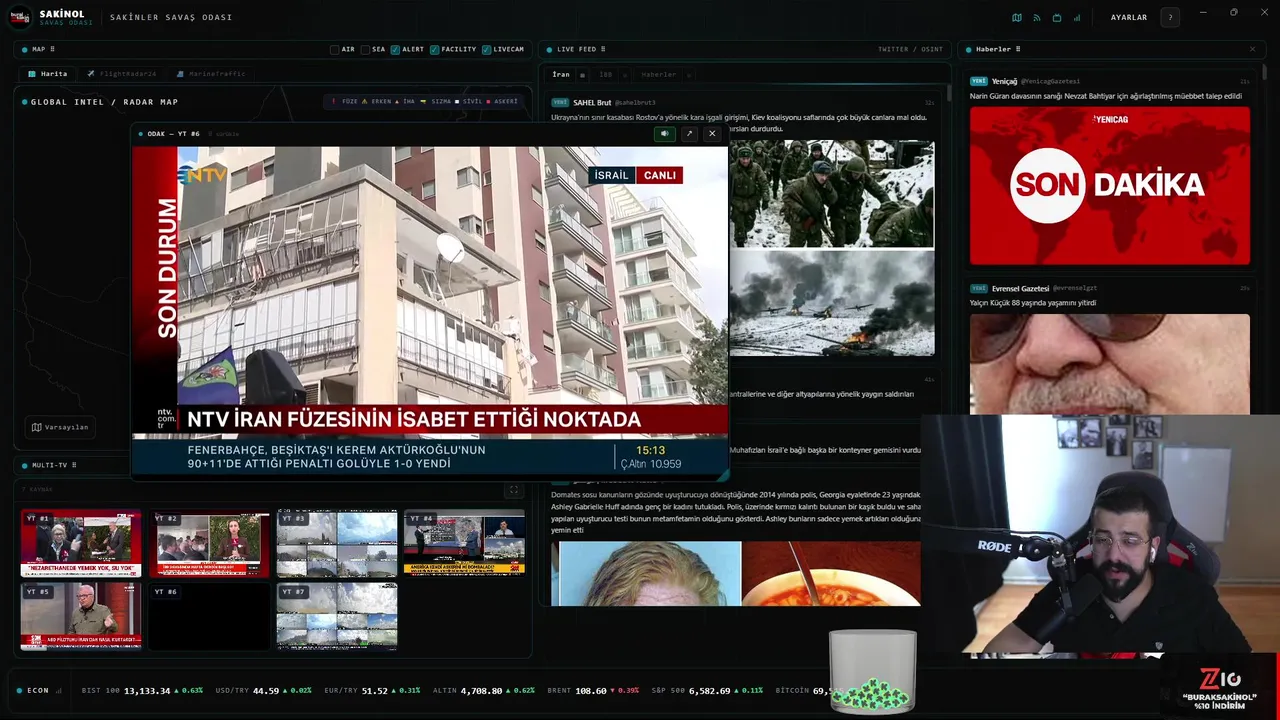
Task: Click the FÜZE legend item on radar map
Action: pyautogui.click(x=345, y=101)
